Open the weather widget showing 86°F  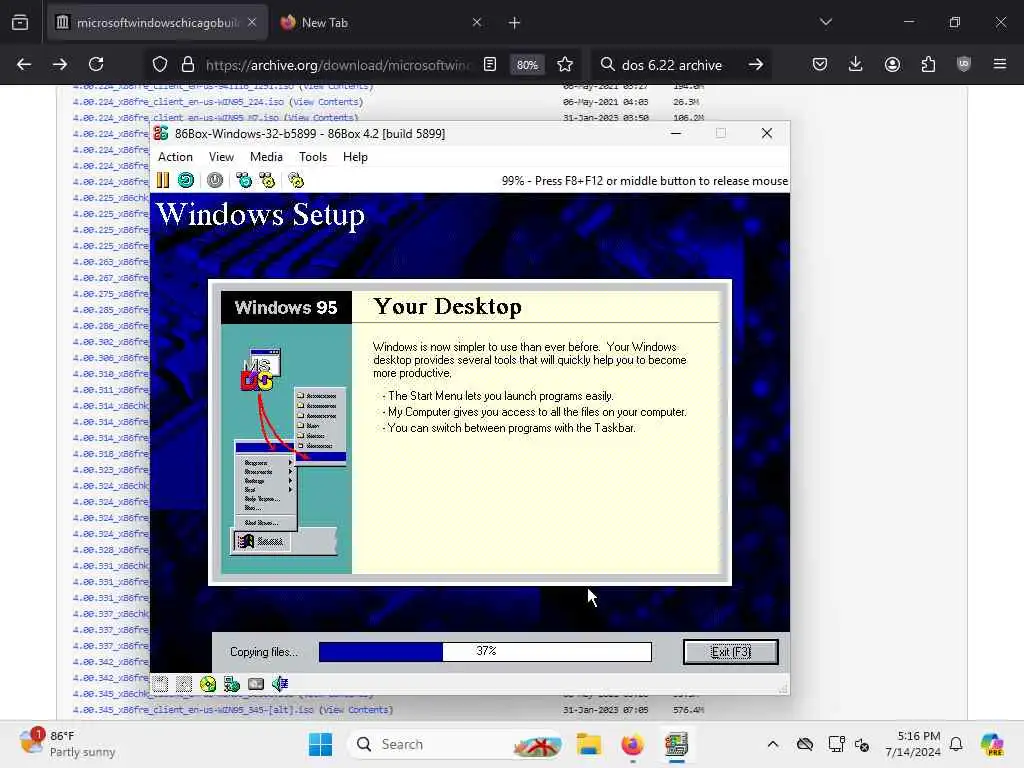pos(67,744)
